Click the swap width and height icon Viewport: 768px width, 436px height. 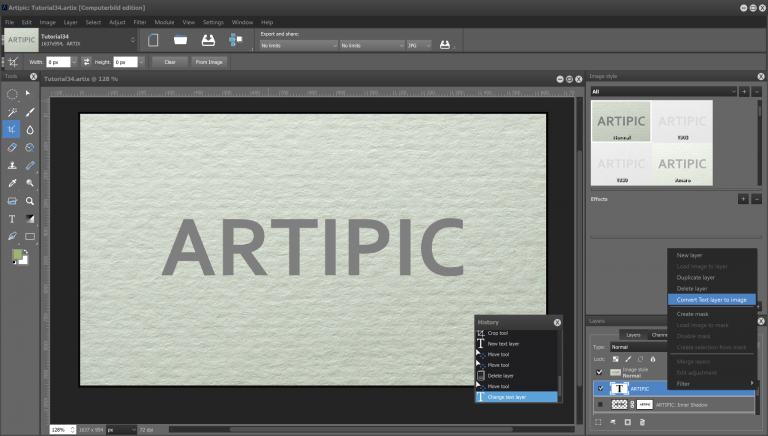(x=87, y=61)
